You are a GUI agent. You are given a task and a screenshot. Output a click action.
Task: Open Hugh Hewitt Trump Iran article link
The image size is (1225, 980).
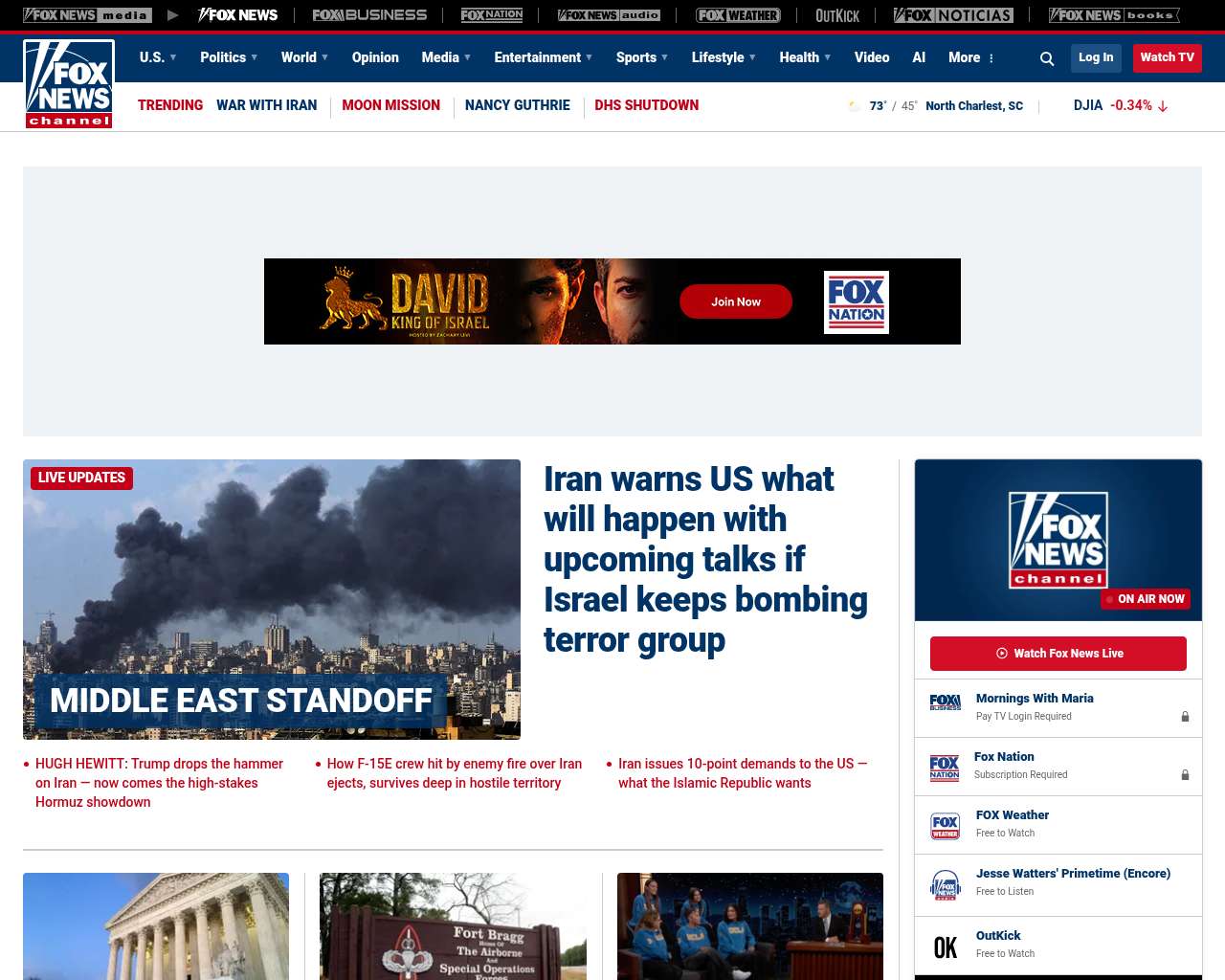pos(159,783)
